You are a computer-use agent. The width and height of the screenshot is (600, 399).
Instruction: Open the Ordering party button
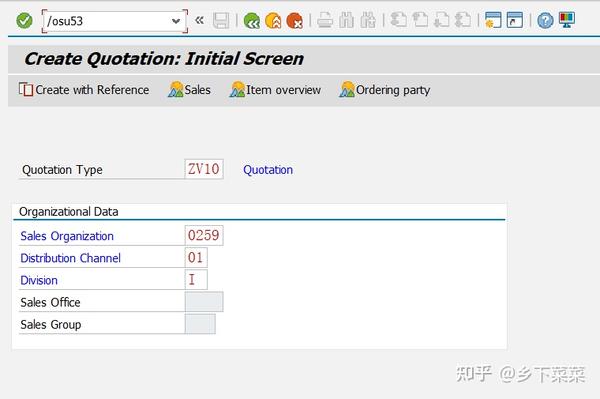tap(385, 90)
